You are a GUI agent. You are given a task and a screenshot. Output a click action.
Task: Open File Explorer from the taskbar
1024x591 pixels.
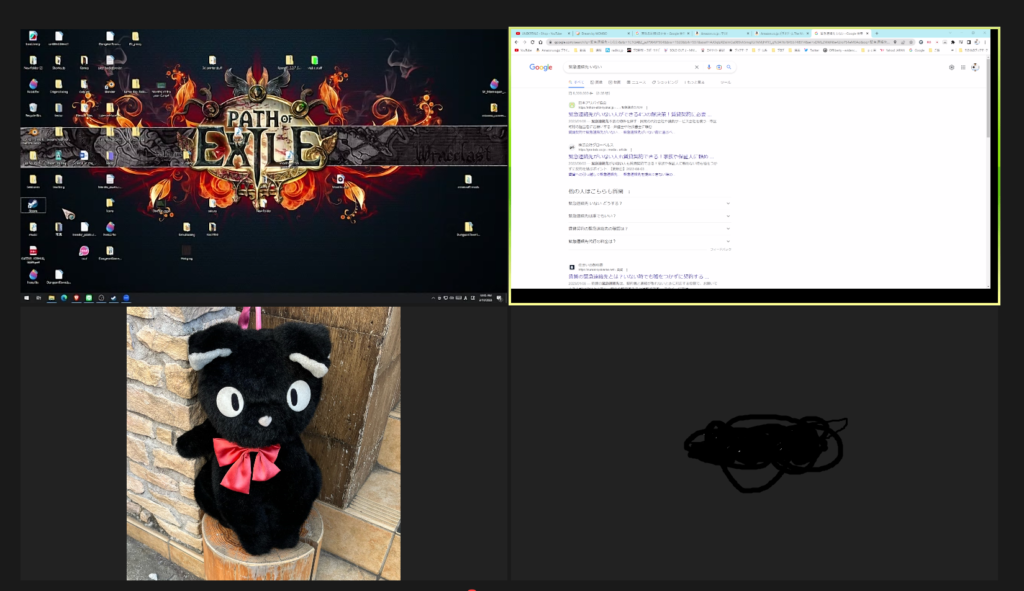click(x=52, y=298)
